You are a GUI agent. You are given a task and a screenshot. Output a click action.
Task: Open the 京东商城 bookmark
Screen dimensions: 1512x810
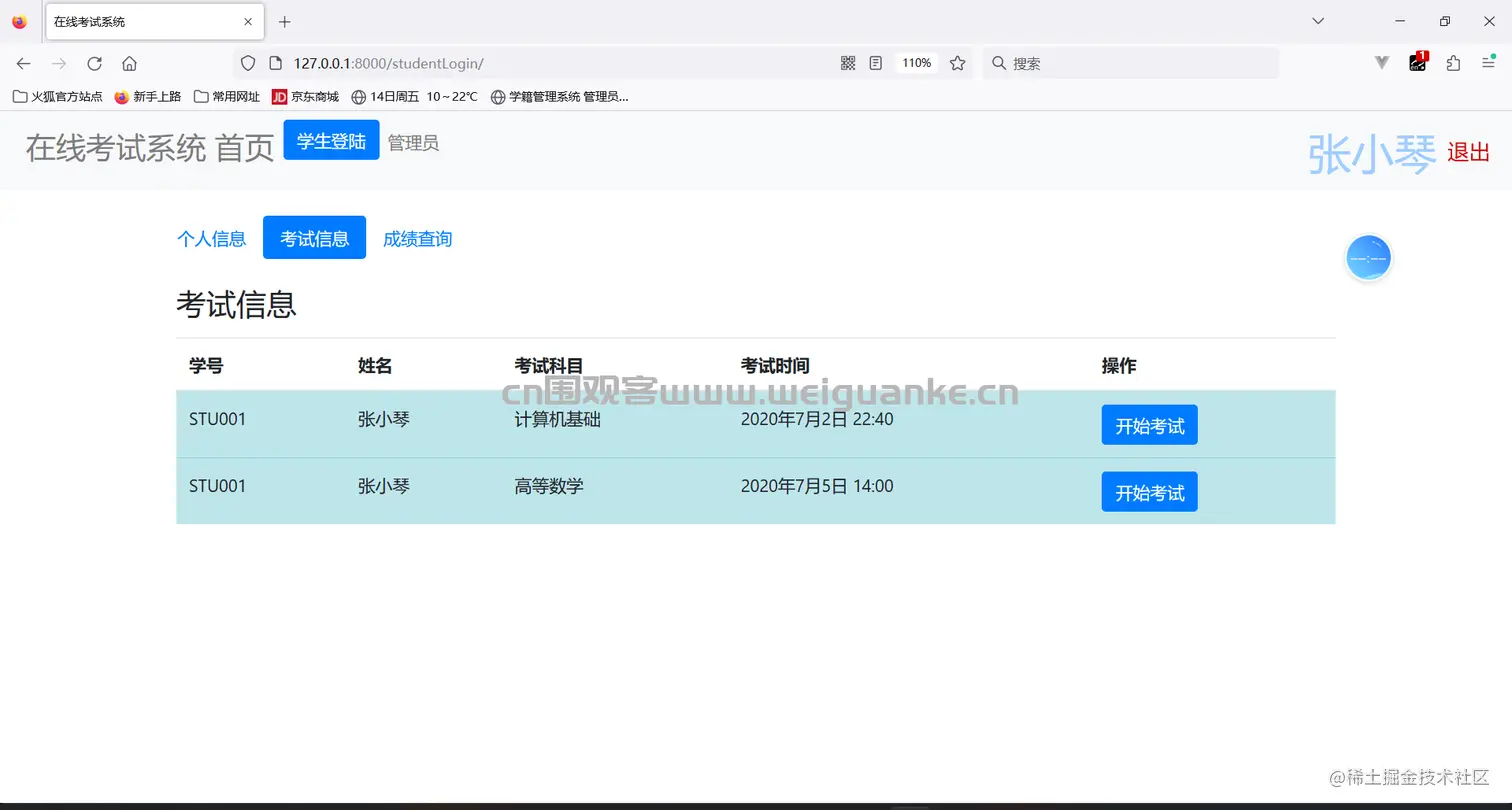(305, 97)
